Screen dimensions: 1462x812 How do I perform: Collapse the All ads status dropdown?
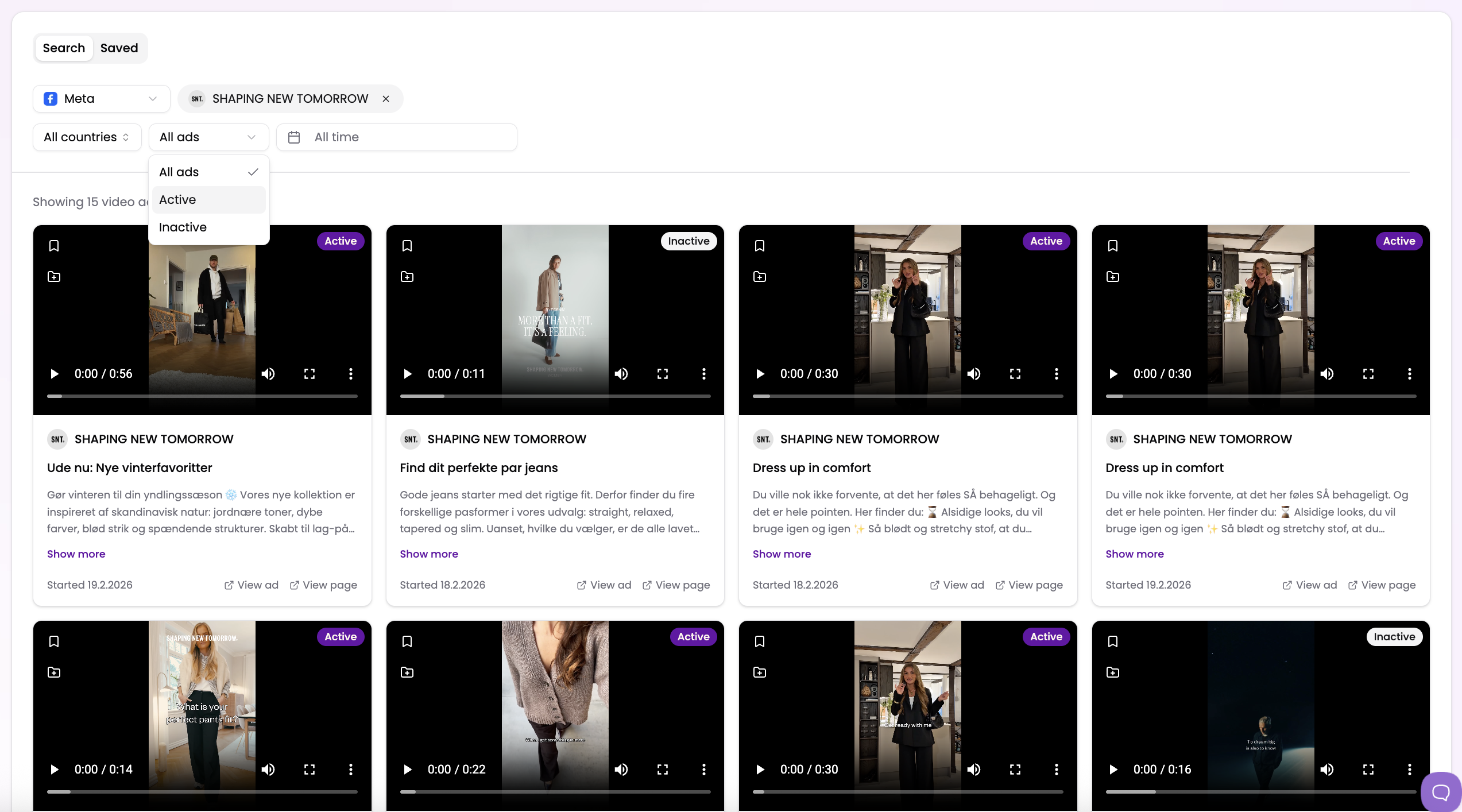point(208,137)
